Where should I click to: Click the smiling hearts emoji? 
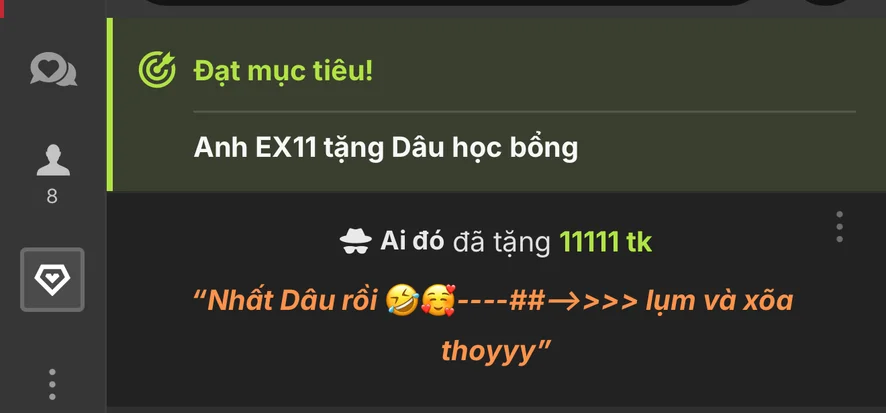[x=438, y=301]
